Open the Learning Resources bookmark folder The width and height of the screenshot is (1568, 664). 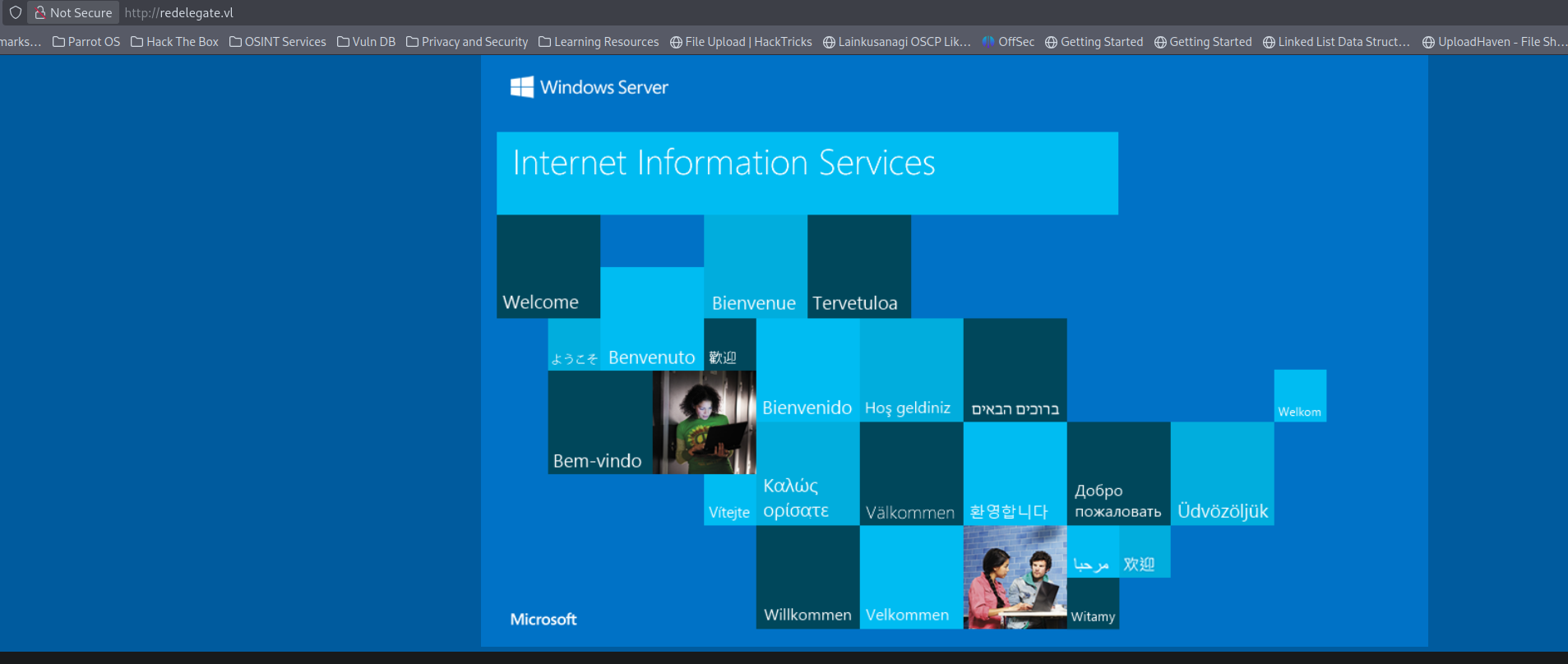[599, 42]
